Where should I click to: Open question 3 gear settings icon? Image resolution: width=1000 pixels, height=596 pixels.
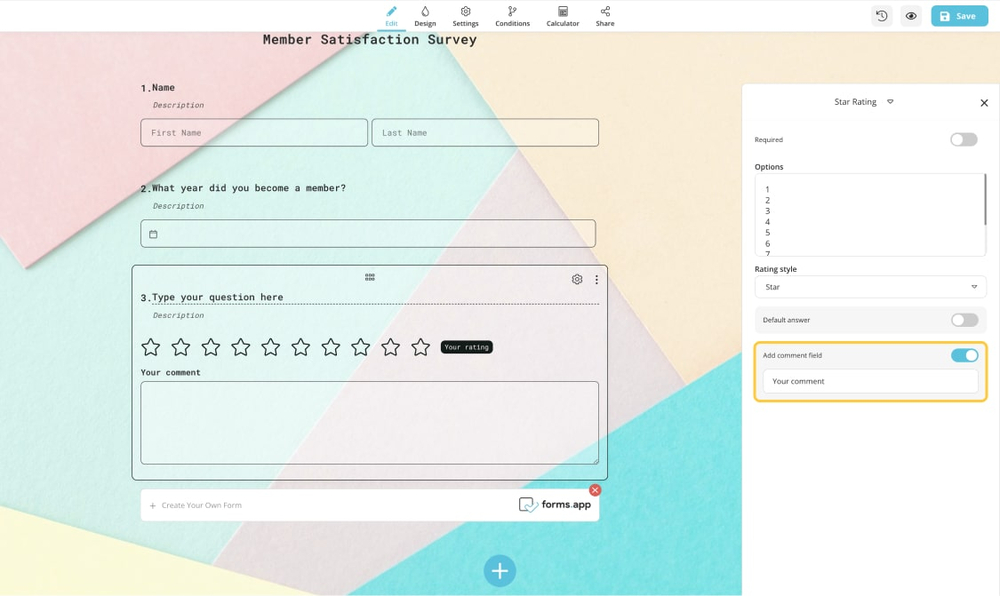point(577,280)
